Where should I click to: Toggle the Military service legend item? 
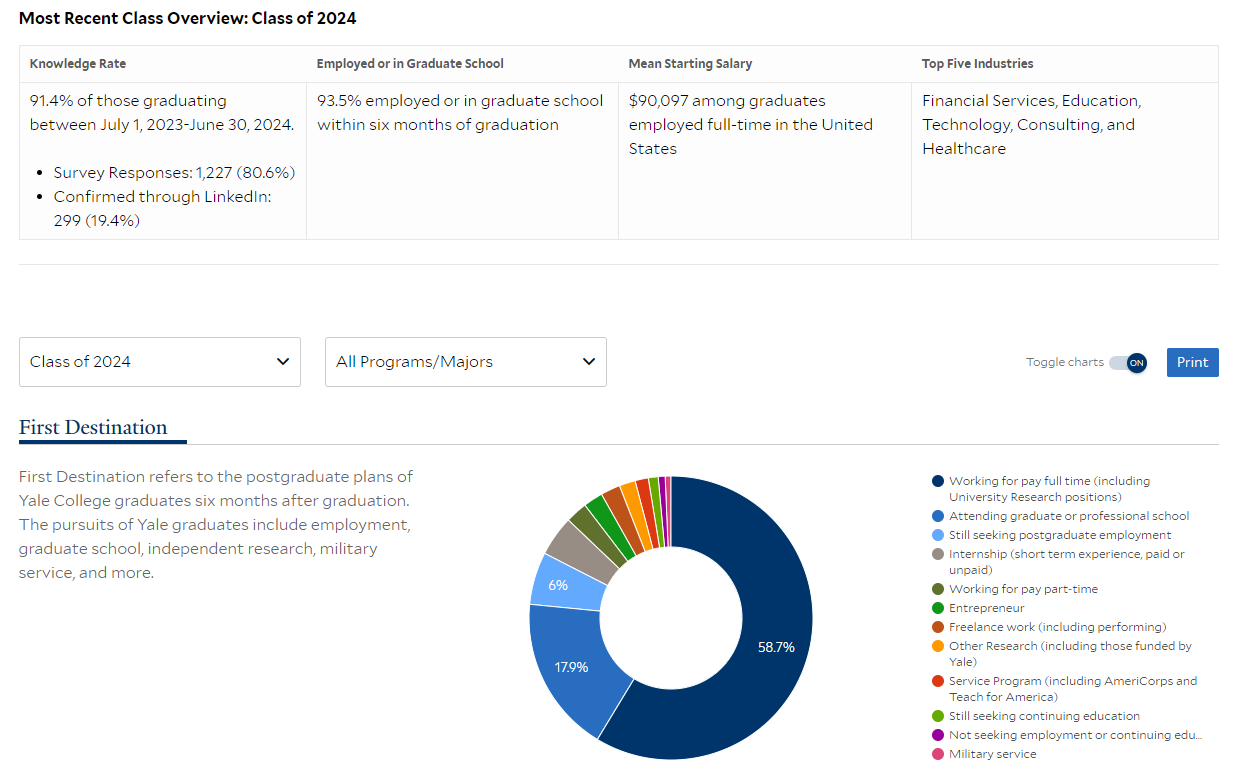[992, 754]
